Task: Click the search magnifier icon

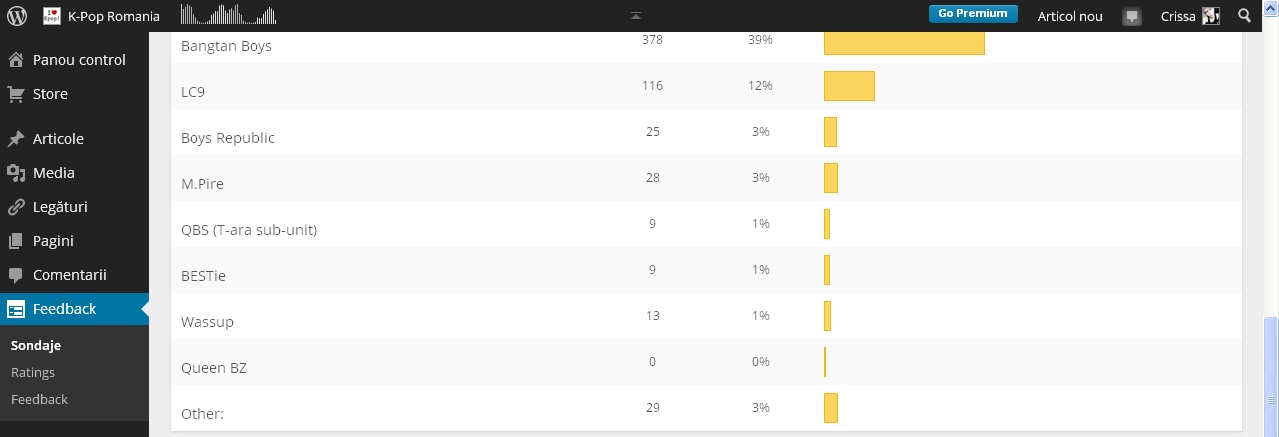Action: [x=1245, y=16]
